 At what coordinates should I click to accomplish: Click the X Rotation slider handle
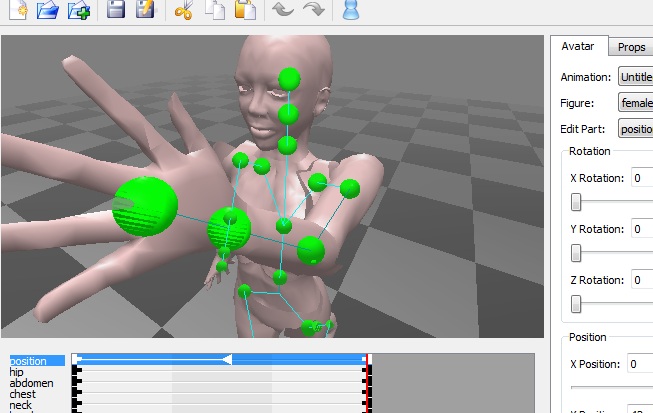[576, 202]
